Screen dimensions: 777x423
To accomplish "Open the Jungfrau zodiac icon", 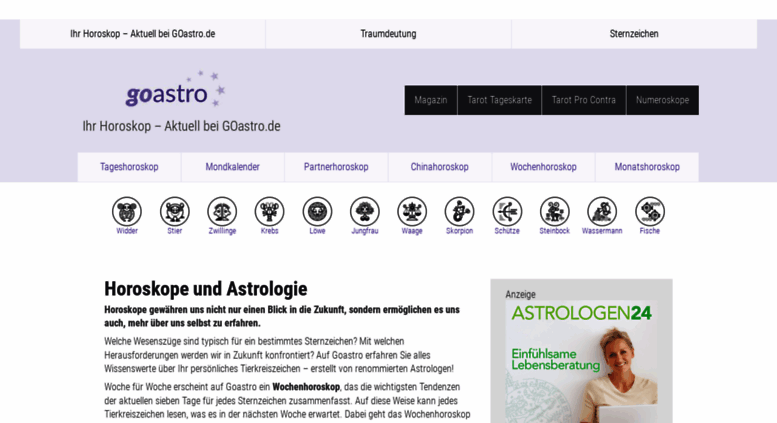I will 365,212.
